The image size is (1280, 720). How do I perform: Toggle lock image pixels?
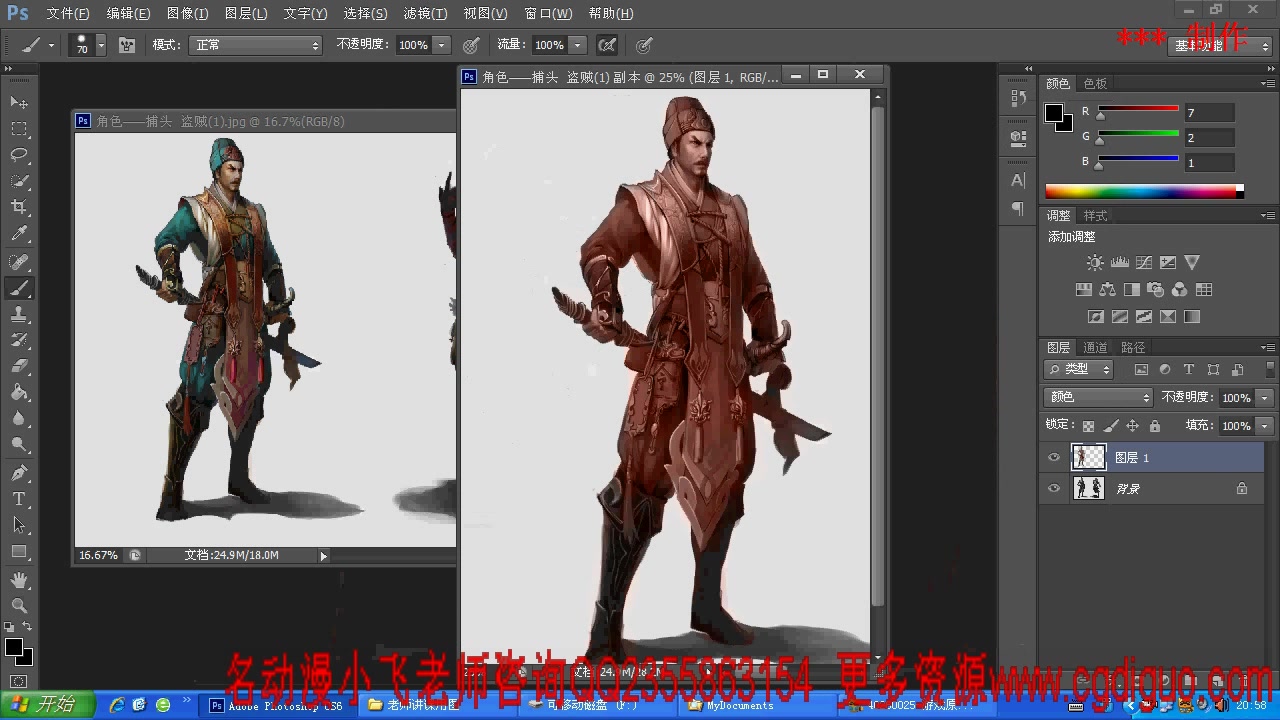1110,426
